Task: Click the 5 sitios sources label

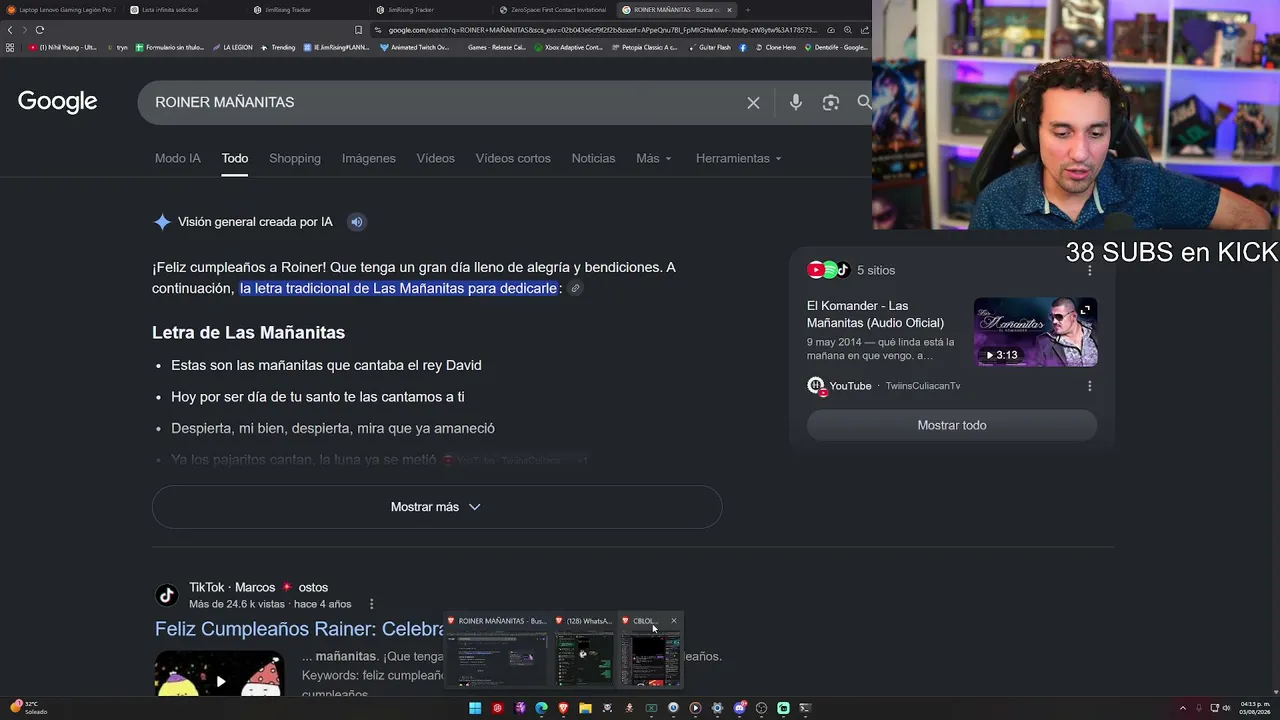Action: tap(876, 270)
